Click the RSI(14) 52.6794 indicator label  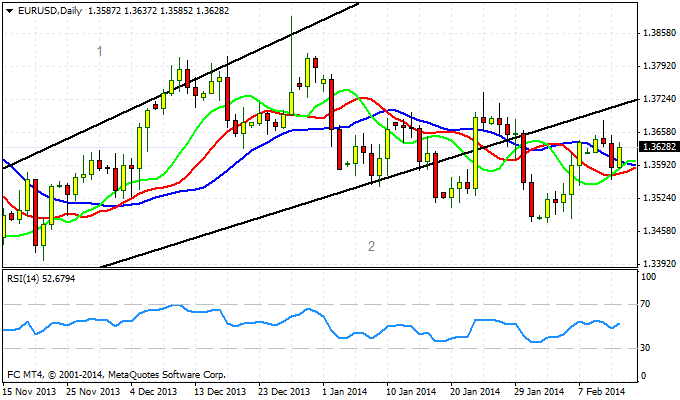tap(41, 279)
